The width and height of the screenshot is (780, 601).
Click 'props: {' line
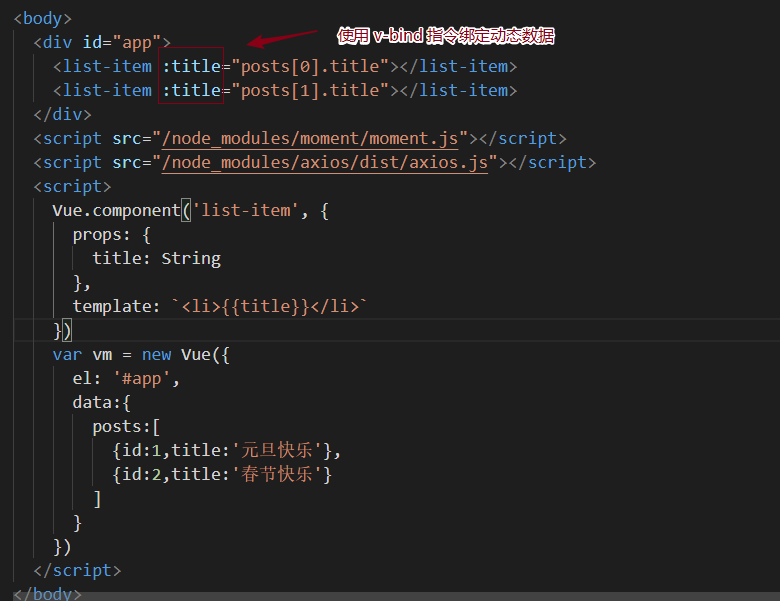(x=112, y=234)
